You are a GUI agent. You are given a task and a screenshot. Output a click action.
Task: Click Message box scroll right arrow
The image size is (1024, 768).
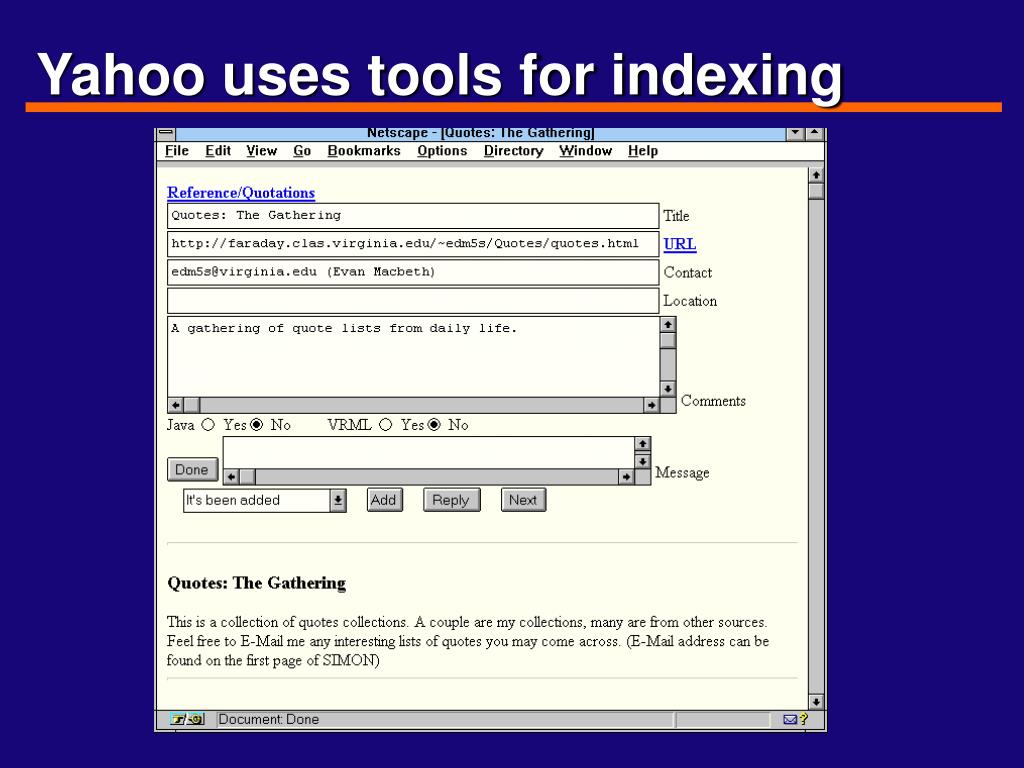[x=626, y=477]
